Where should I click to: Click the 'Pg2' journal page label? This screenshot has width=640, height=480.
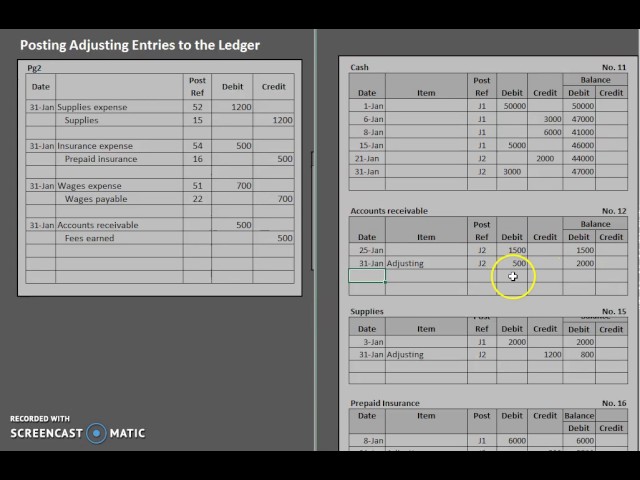pos(34,68)
